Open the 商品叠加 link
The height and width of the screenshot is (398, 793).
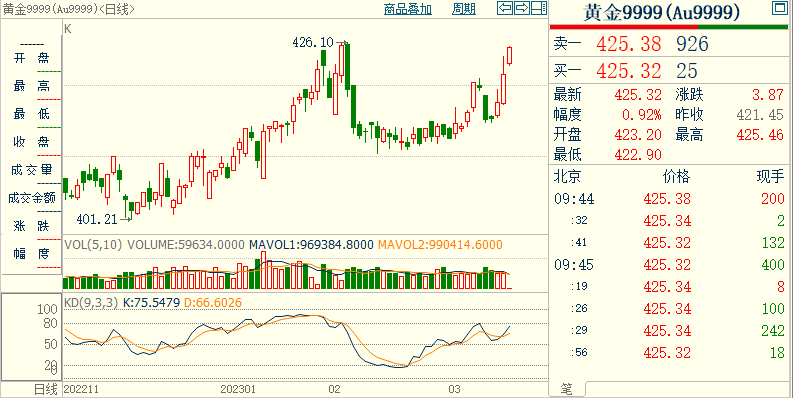408,9
